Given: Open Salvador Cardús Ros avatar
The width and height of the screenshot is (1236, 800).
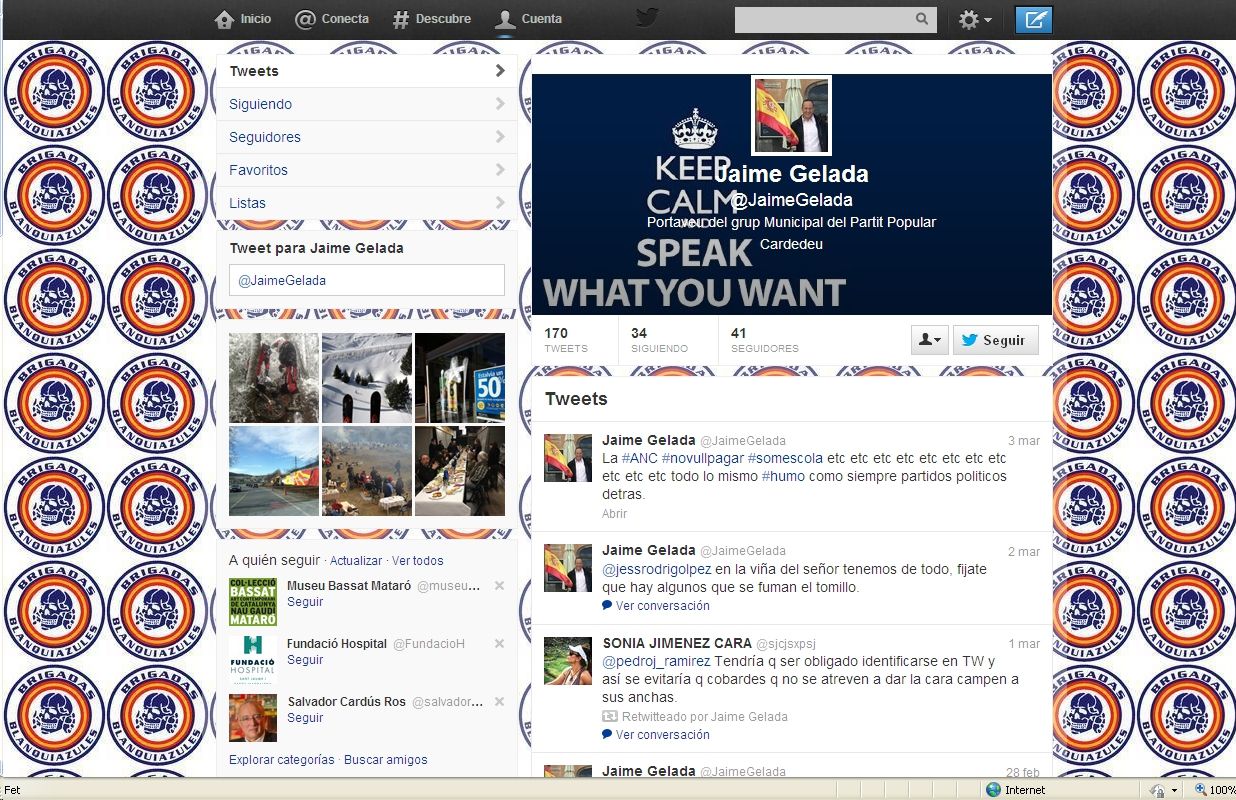Looking at the screenshot, I should (253, 718).
